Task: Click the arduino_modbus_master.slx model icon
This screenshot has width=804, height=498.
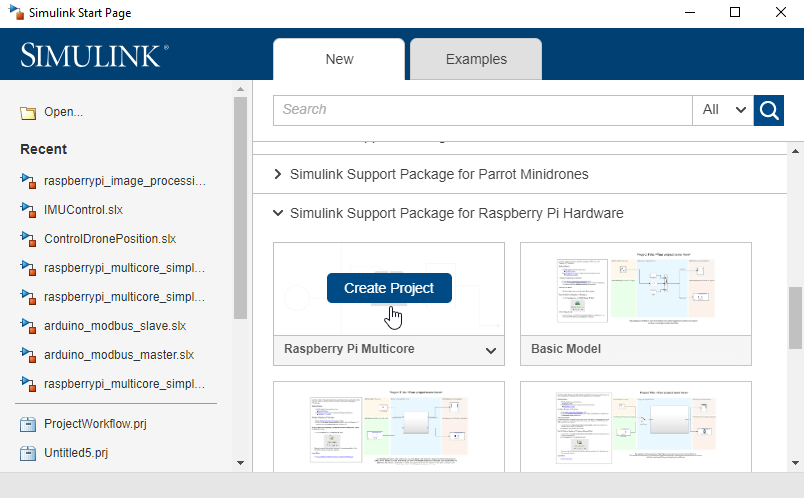Action: [28, 355]
